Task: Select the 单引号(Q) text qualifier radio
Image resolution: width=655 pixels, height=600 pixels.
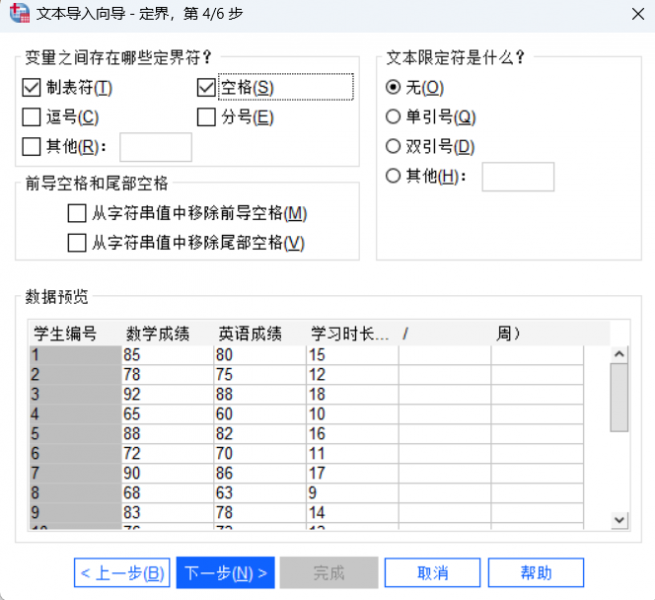Action: pos(393,117)
